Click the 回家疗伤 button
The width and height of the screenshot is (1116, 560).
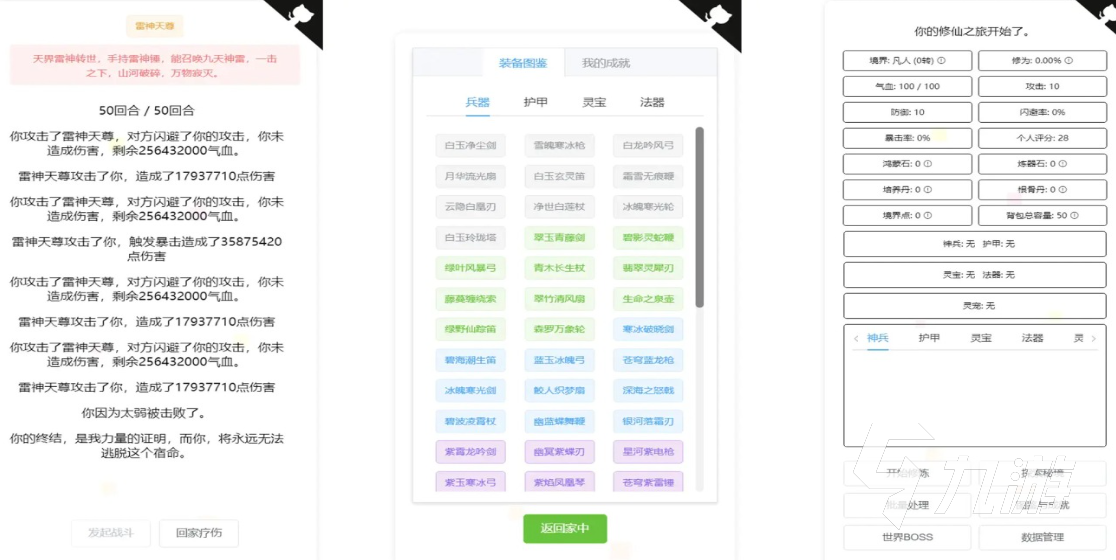[x=198, y=533]
